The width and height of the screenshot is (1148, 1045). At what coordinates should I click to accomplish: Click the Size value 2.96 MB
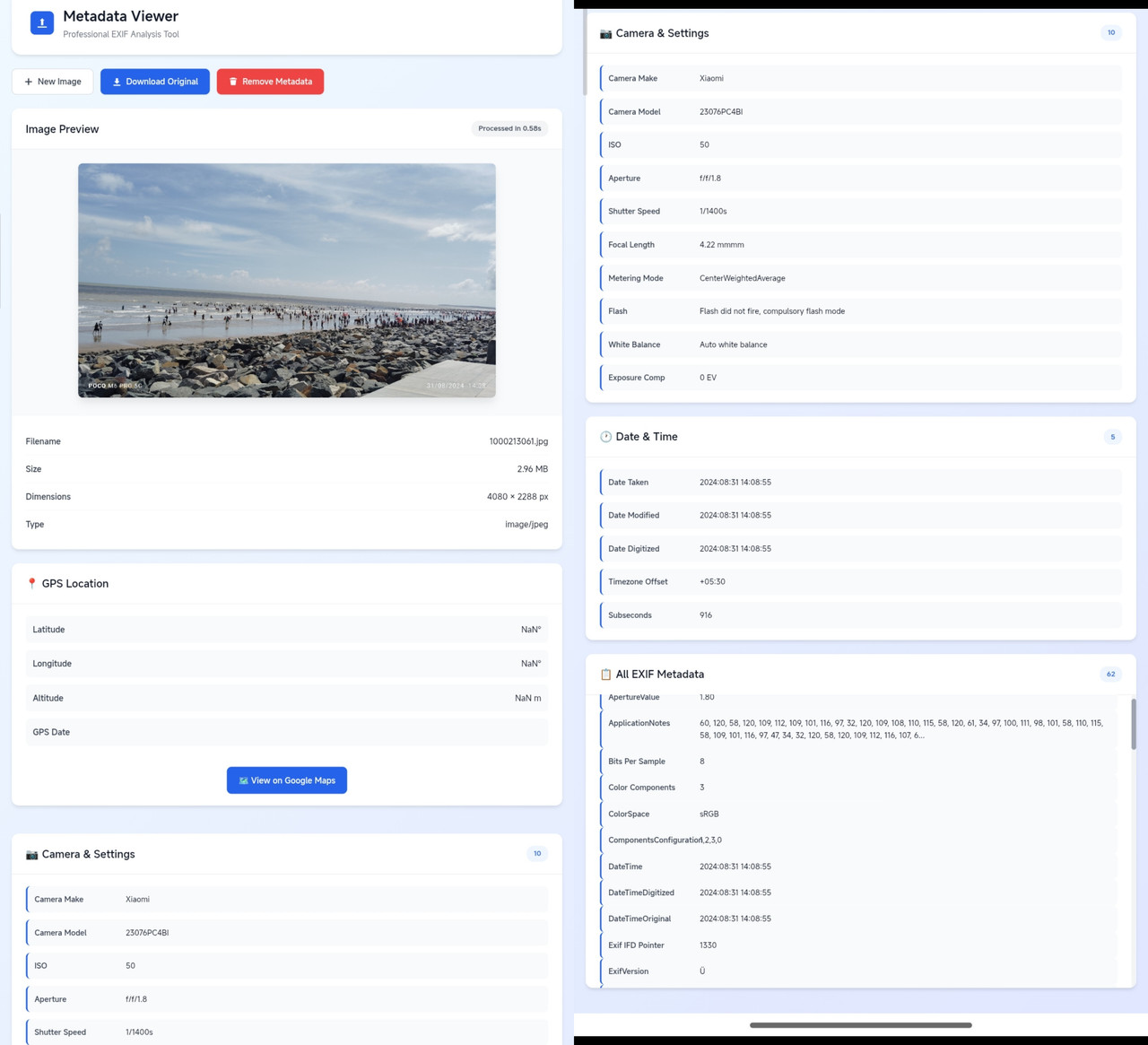coord(533,469)
